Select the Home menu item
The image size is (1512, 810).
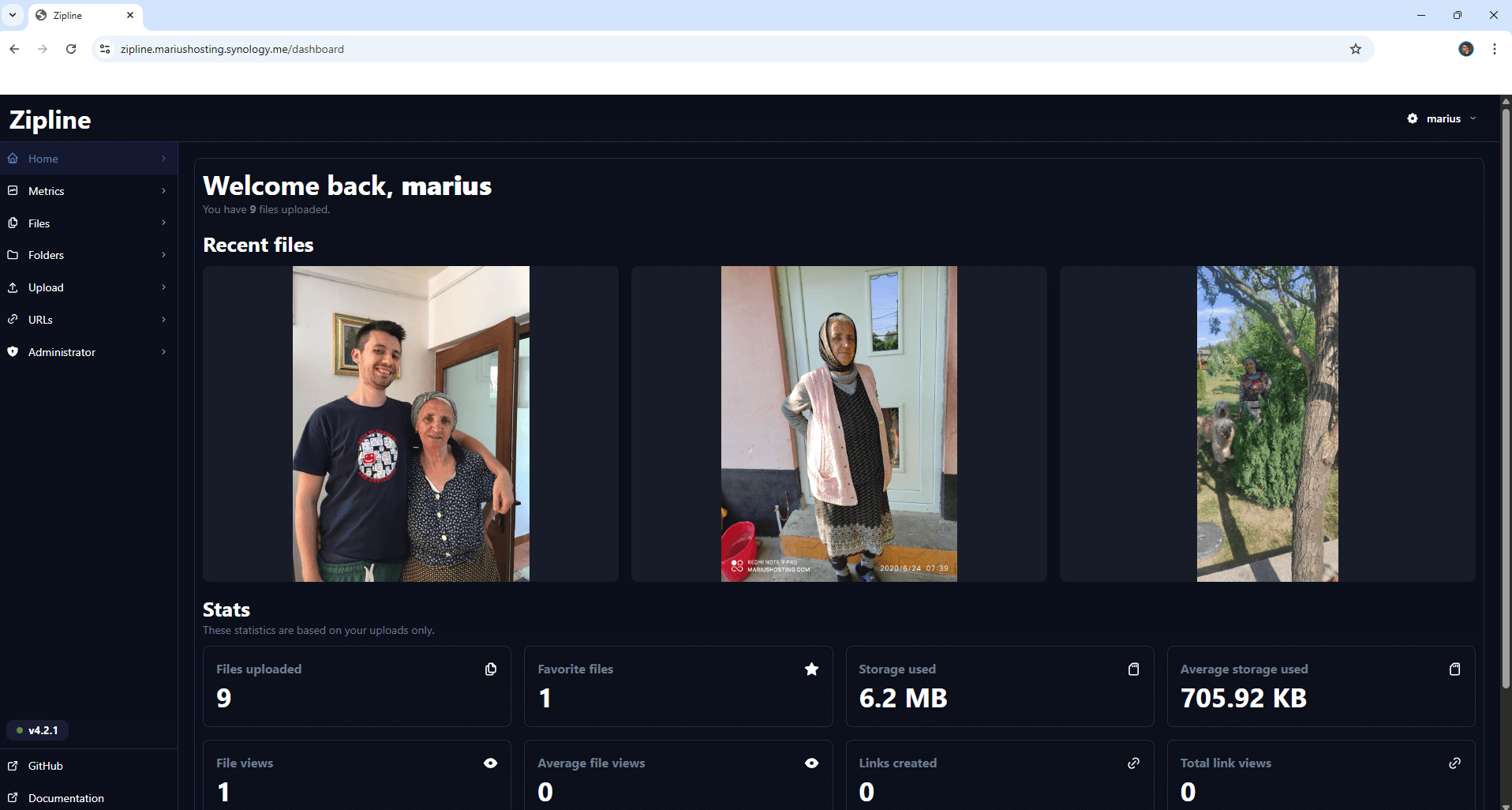[88, 159]
